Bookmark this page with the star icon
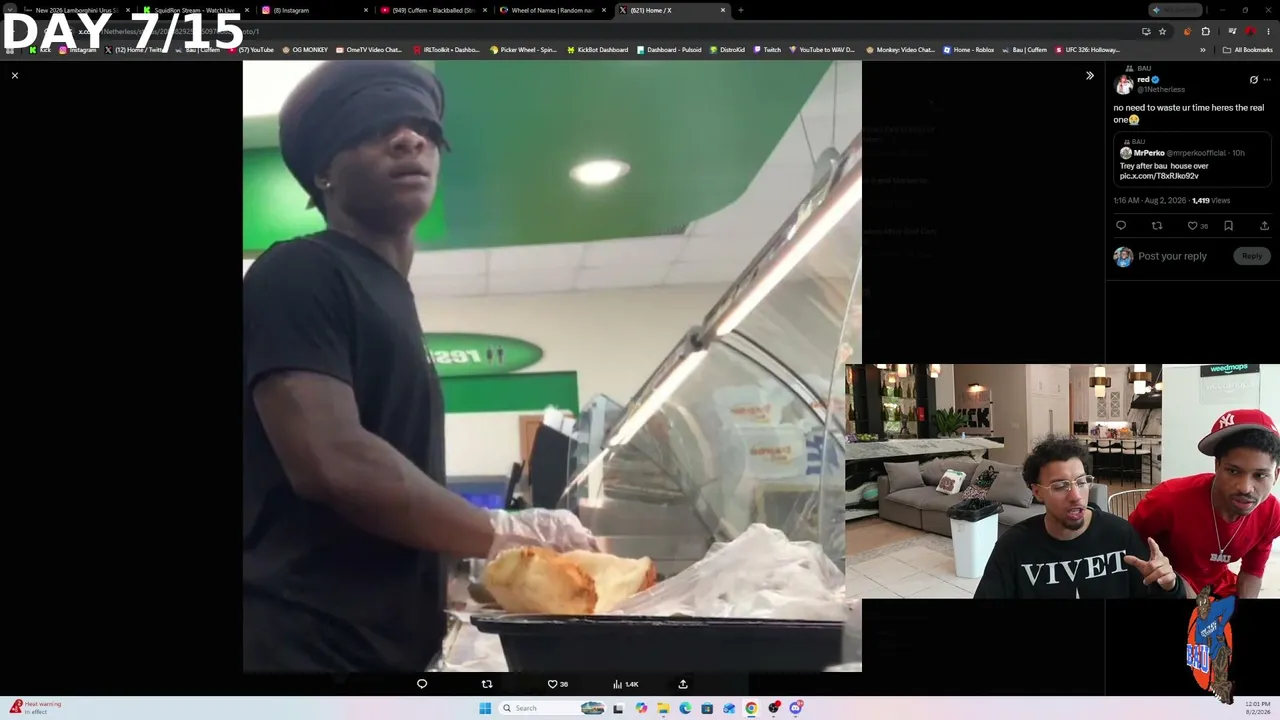The width and height of the screenshot is (1280, 720). [x=1162, y=31]
